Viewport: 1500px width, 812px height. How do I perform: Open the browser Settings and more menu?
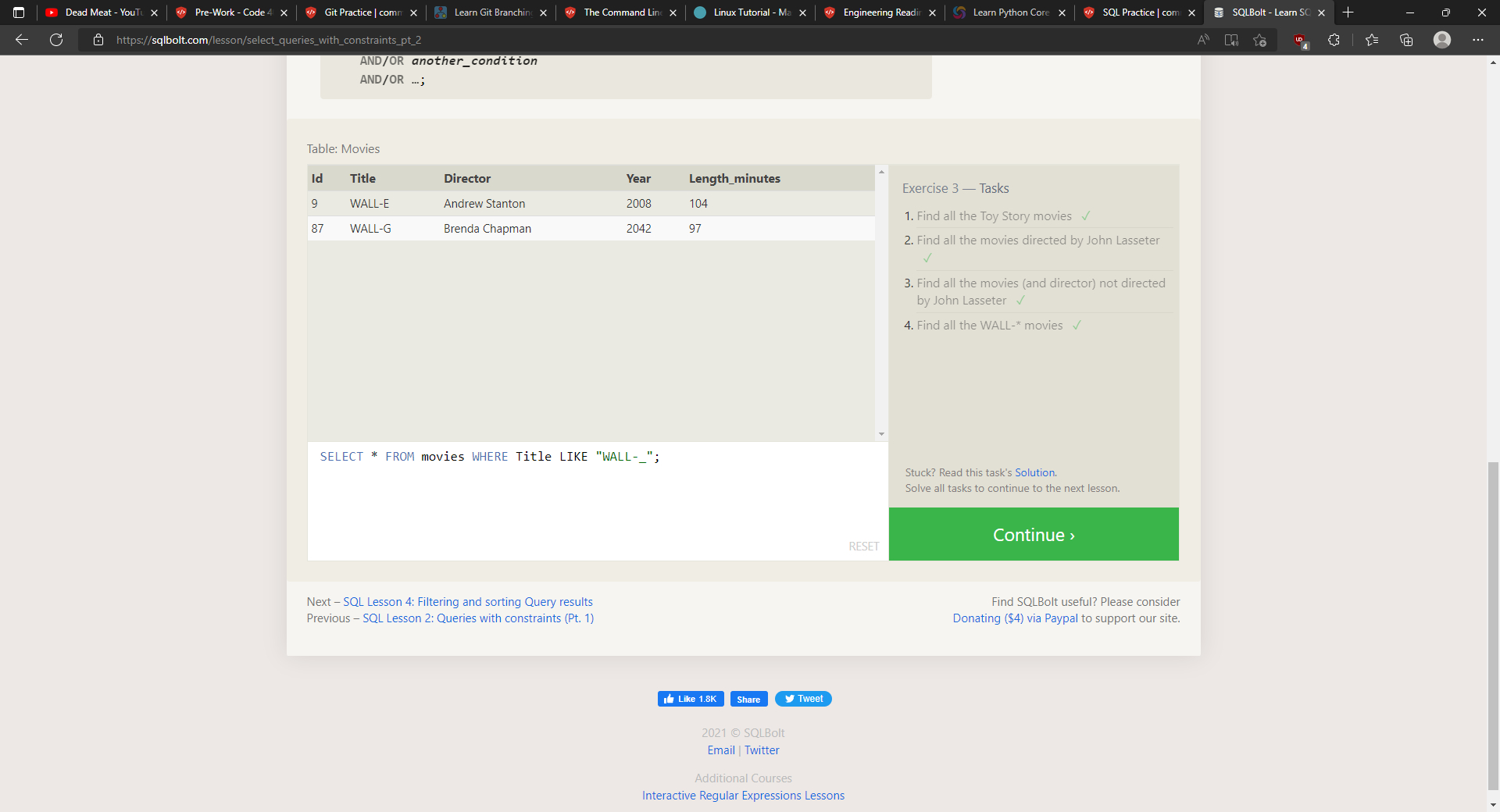[1477, 40]
